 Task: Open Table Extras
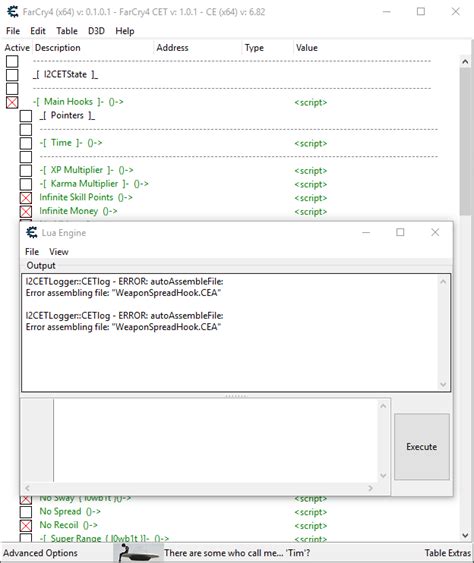[x=447, y=553]
